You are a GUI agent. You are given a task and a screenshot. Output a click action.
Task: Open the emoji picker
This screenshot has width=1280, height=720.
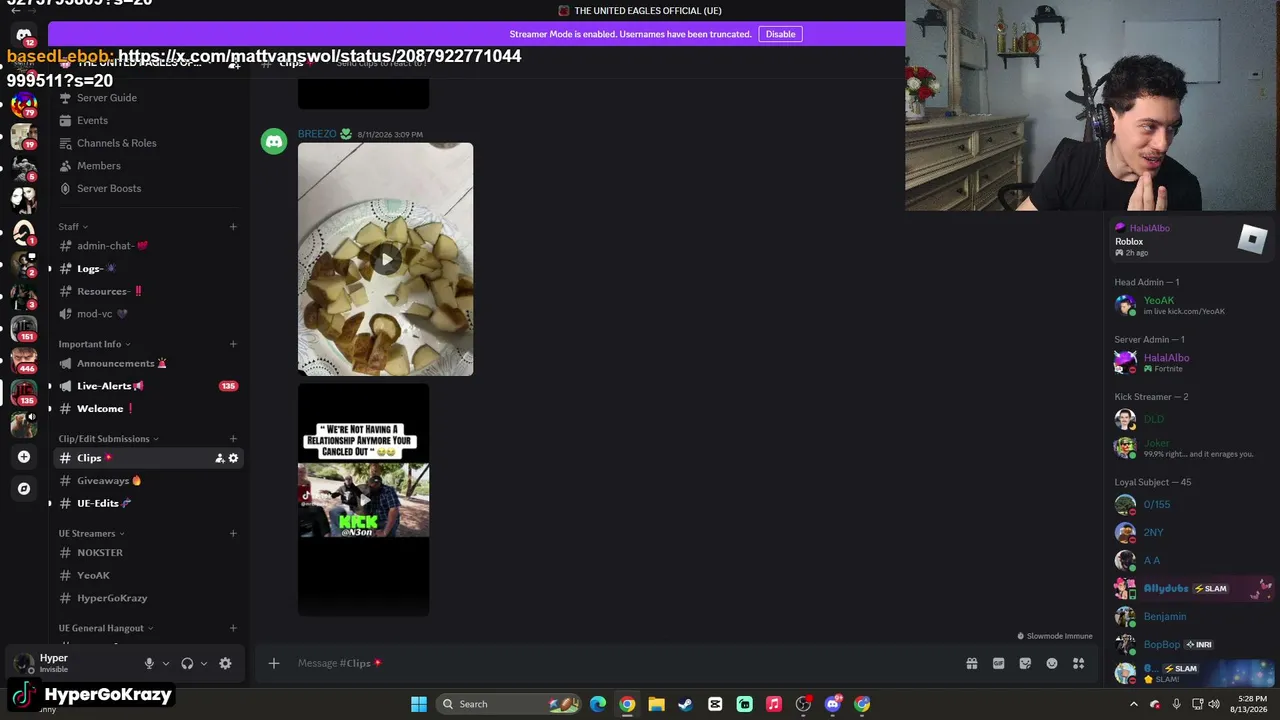coord(1052,663)
